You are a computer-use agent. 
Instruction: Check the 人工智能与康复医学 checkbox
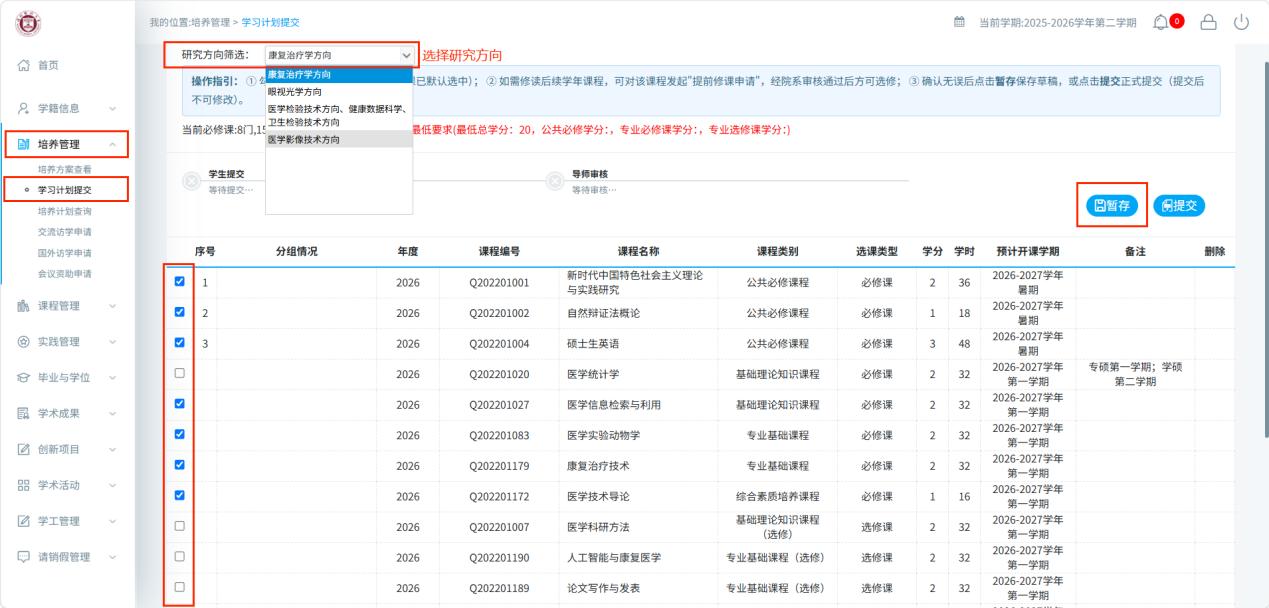click(179, 556)
